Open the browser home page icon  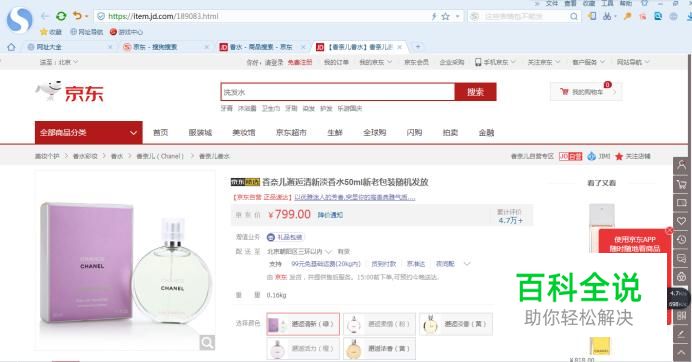pos(11,47)
